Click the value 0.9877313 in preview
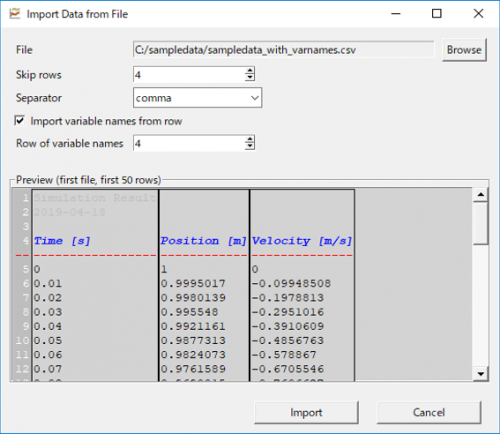The width and height of the screenshot is (500, 434). [193, 341]
